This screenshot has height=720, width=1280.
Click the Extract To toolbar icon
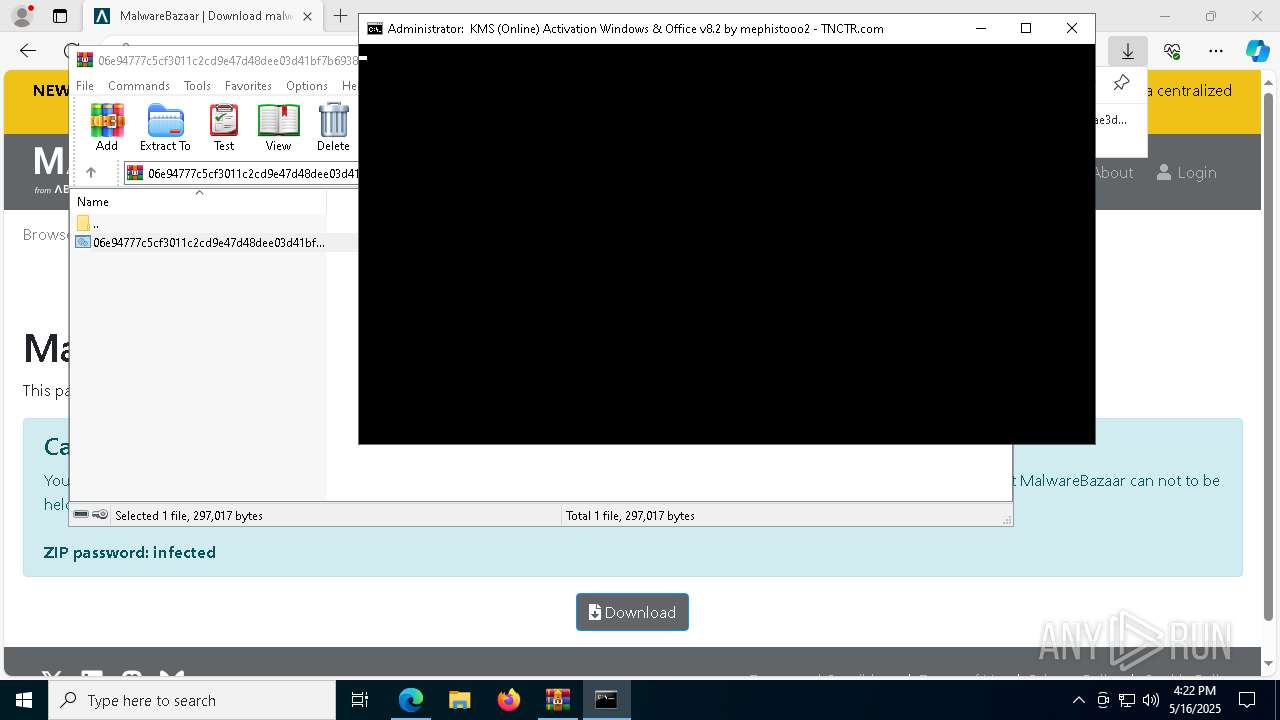(165, 127)
